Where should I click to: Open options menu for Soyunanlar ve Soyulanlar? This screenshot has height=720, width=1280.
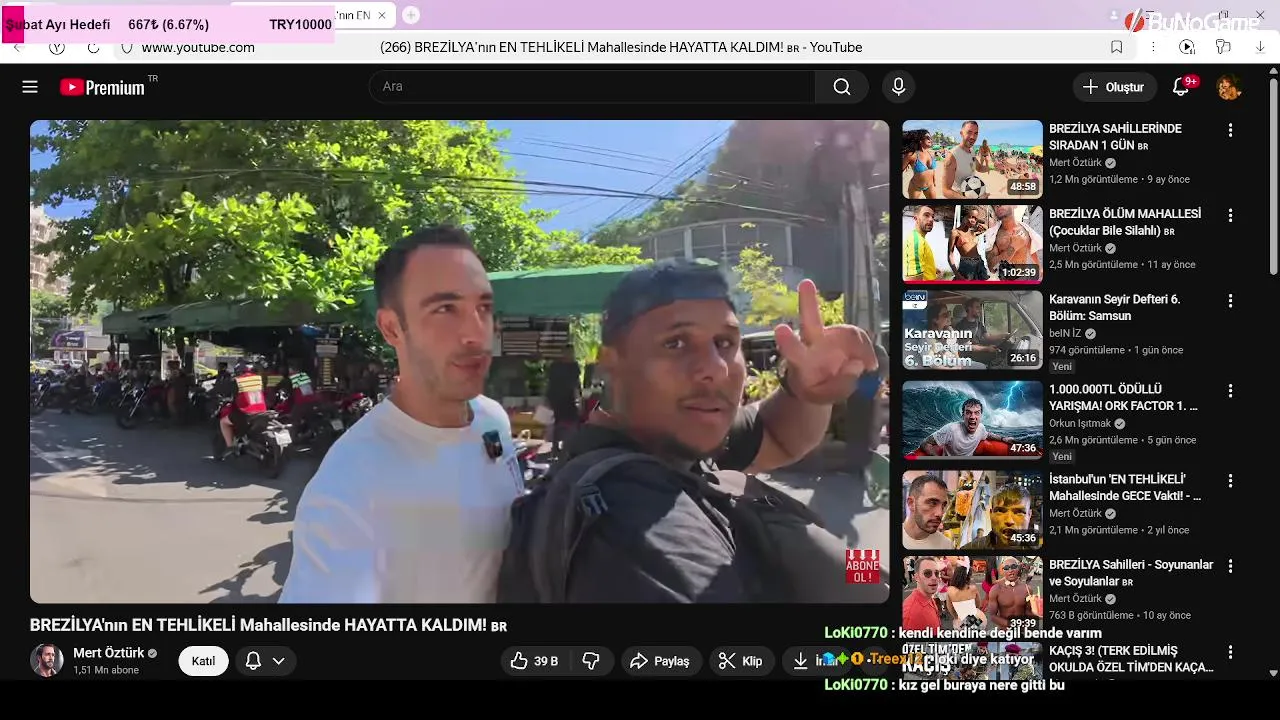[1230, 565]
